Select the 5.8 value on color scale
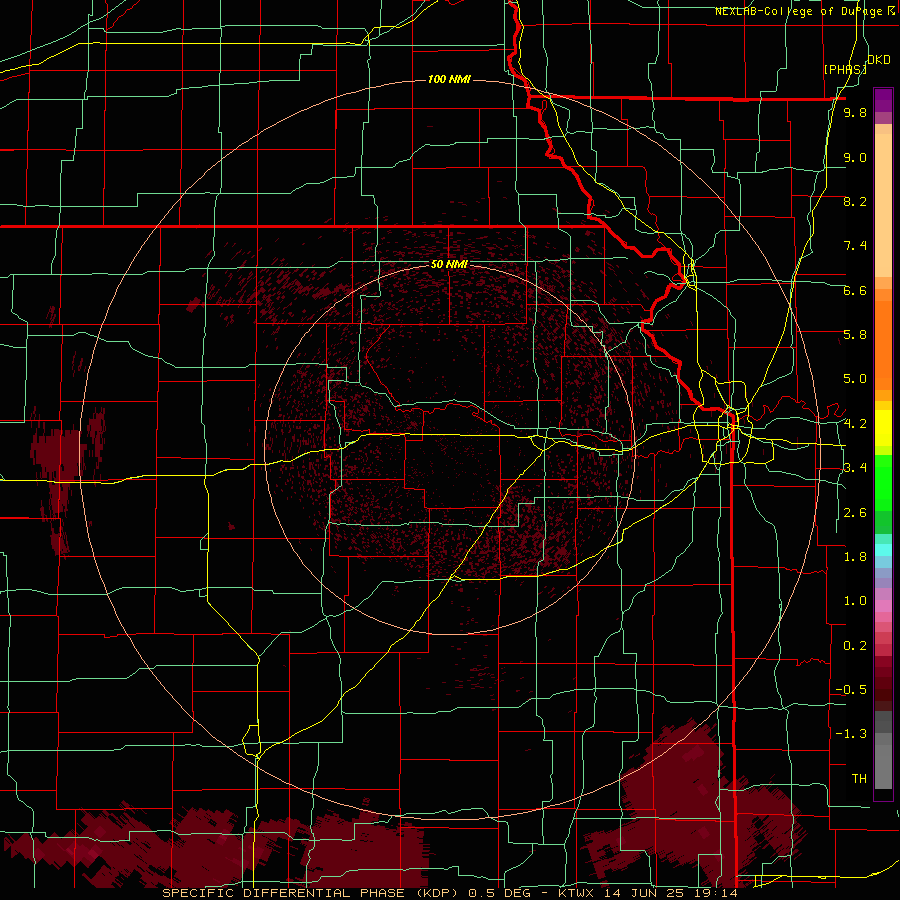This screenshot has width=900, height=900. 855,335
